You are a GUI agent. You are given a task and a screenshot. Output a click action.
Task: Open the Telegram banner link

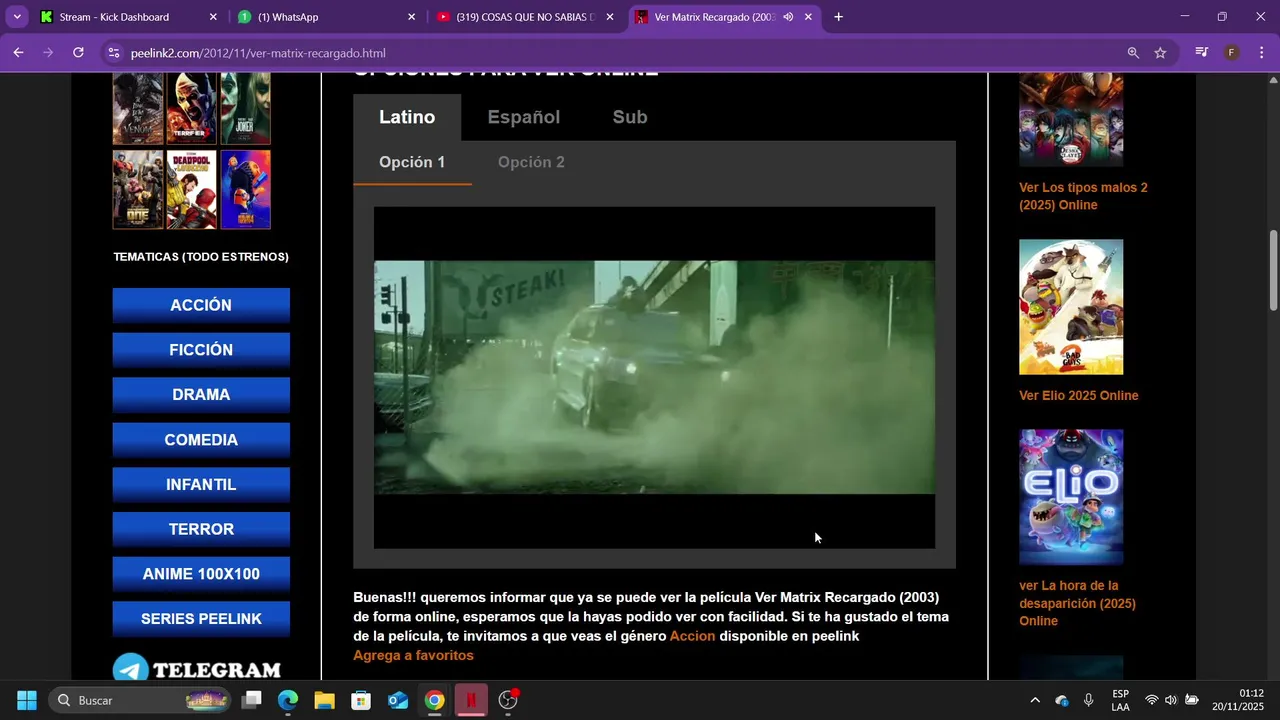197,668
